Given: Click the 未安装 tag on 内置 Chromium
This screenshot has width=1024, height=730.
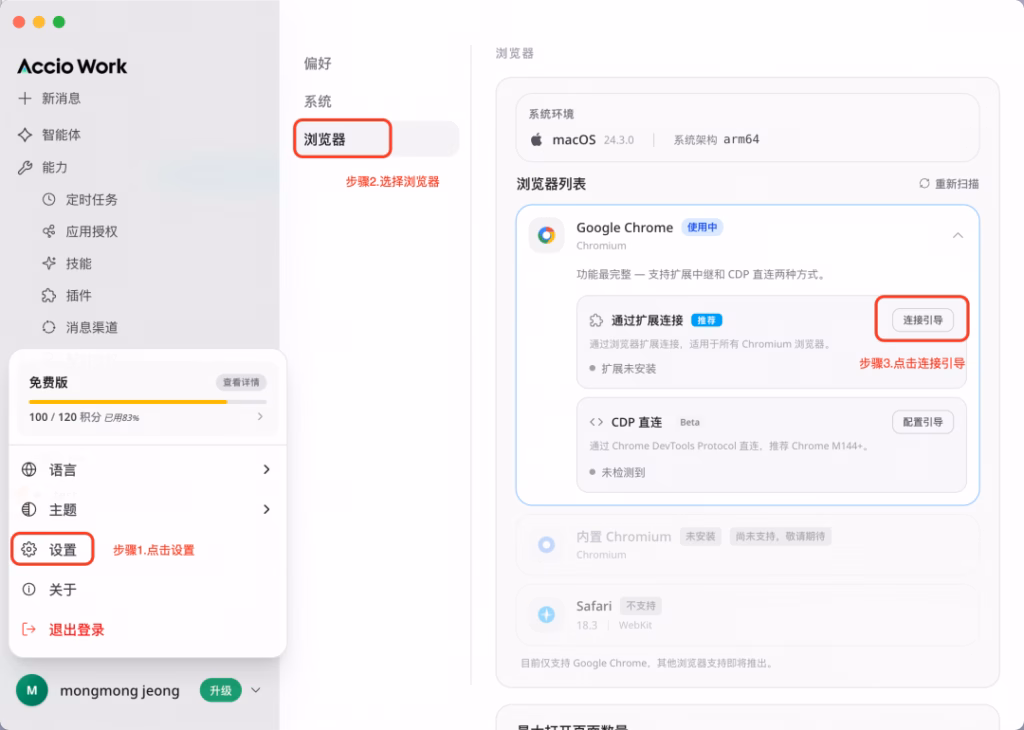Looking at the screenshot, I should pos(700,536).
